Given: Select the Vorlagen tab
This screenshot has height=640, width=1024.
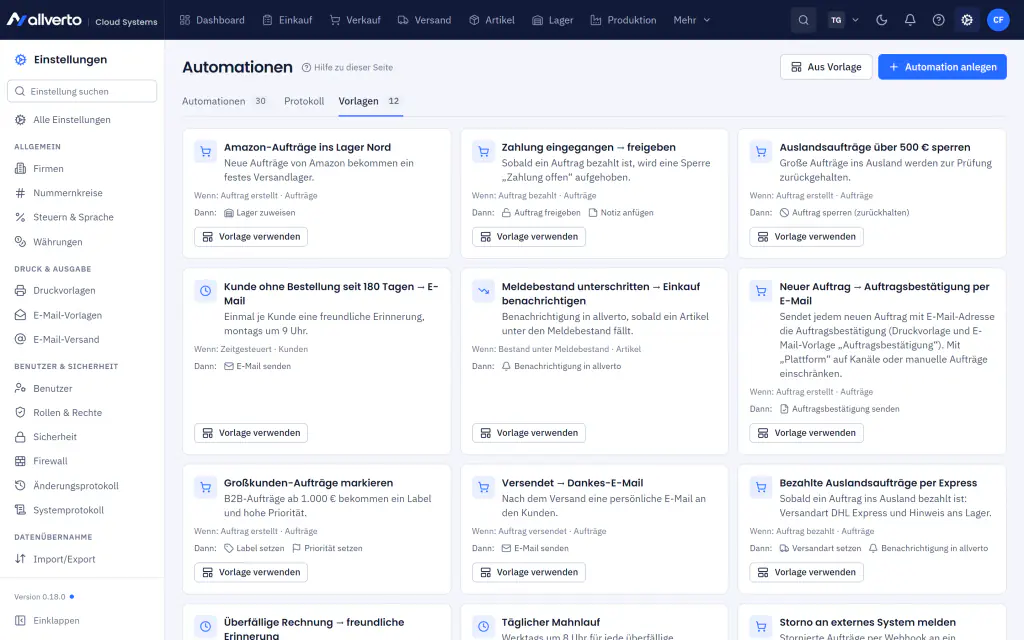Looking at the screenshot, I should tap(370, 101).
